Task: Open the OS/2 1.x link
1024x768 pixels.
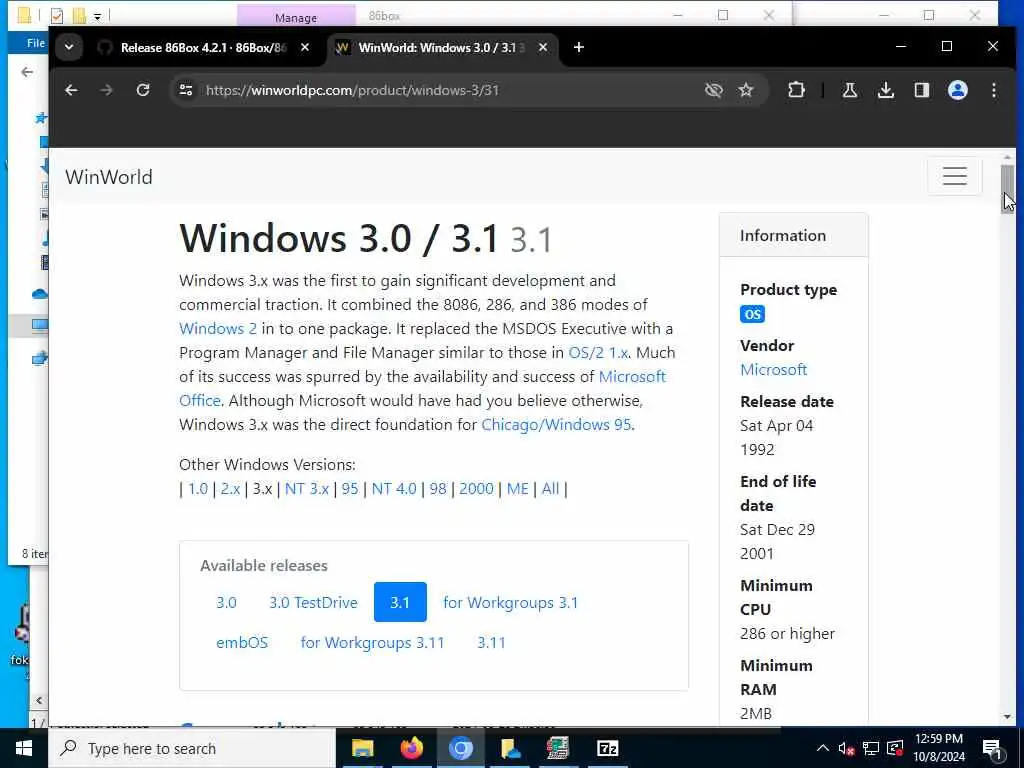Action: pos(598,353)
